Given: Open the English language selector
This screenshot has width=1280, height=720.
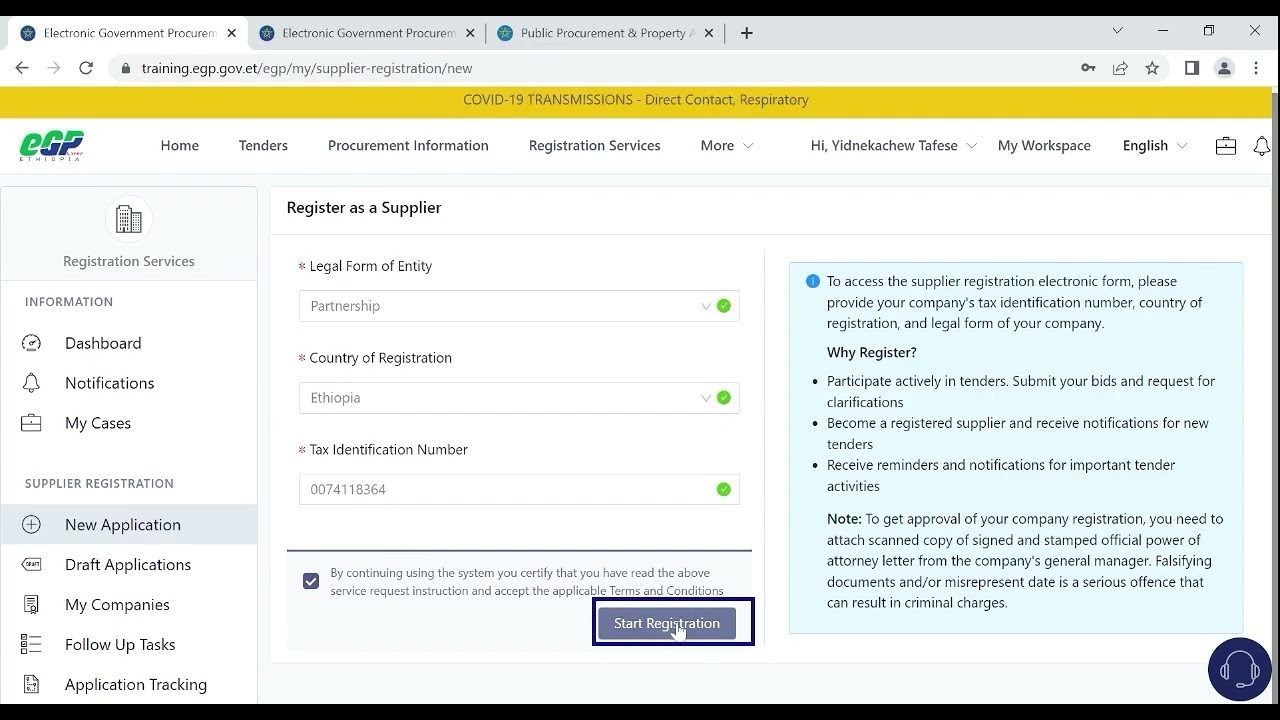Looking at the screenshot, I should pyautogui.click(x=1155, y=146).
